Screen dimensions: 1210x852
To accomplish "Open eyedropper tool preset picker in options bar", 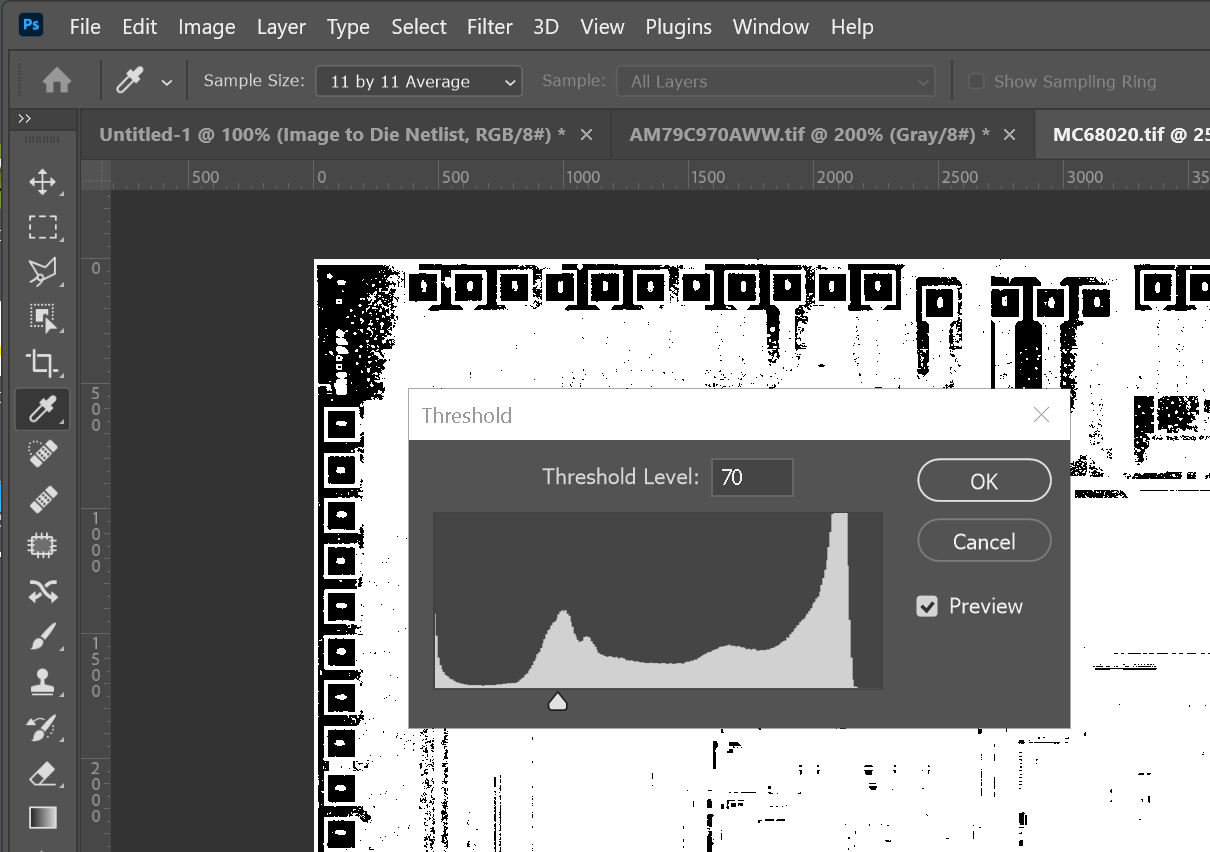I will pos(167,82).
